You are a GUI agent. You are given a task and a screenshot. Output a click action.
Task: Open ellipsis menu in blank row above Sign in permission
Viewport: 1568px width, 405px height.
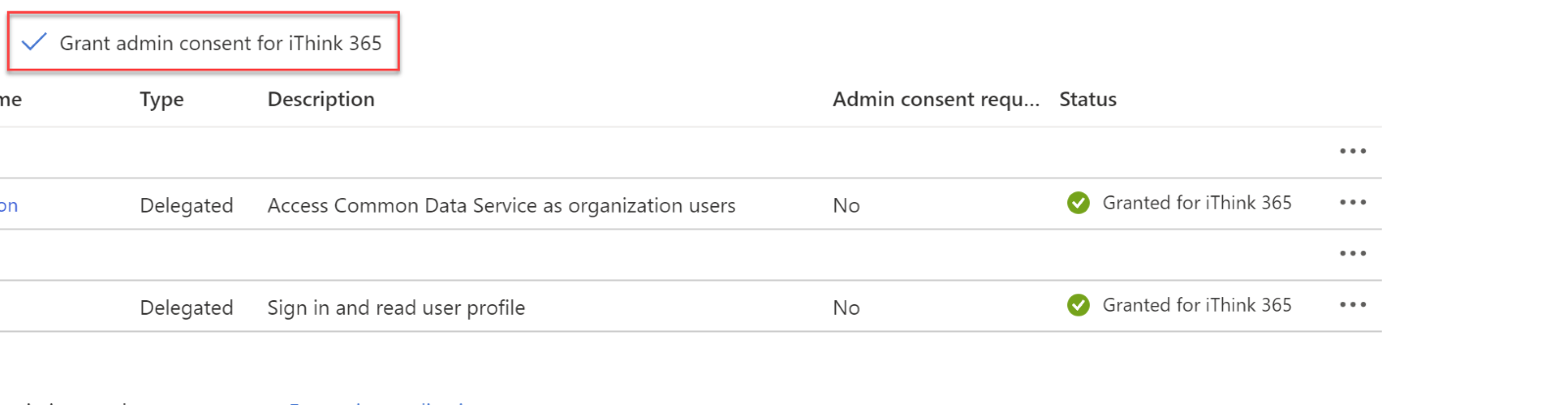1352,254
